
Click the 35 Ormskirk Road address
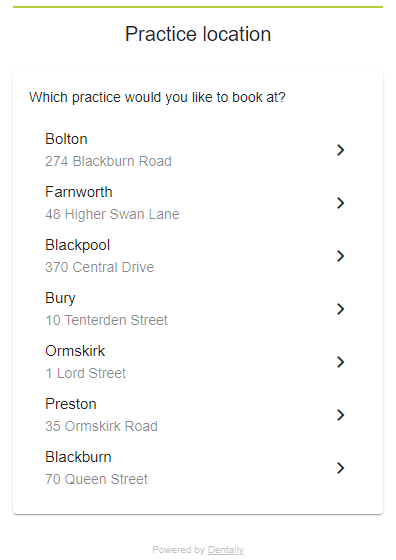pyautogui.click(x=101, y=426)
